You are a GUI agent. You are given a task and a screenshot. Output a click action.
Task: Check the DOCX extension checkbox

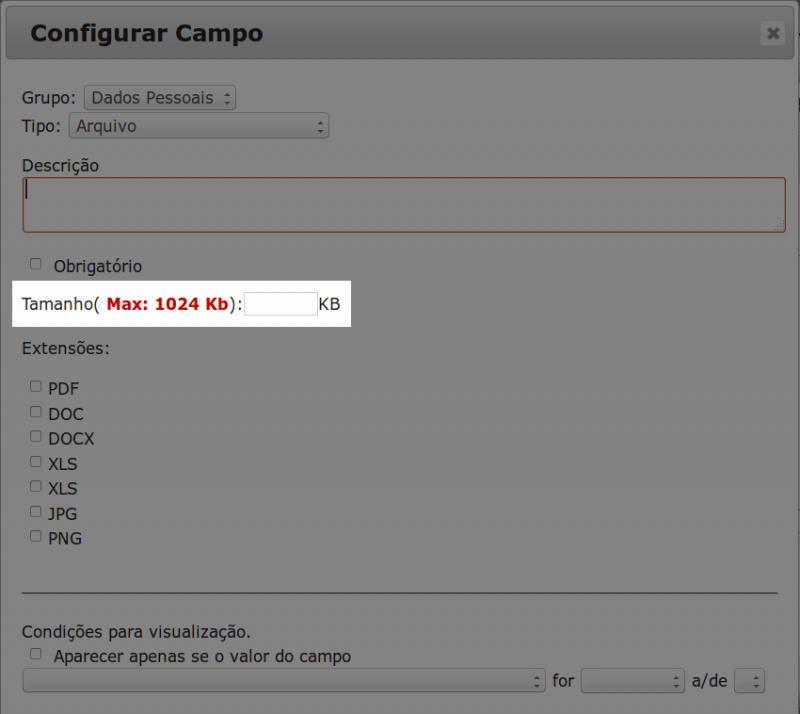tap(35, 435)
